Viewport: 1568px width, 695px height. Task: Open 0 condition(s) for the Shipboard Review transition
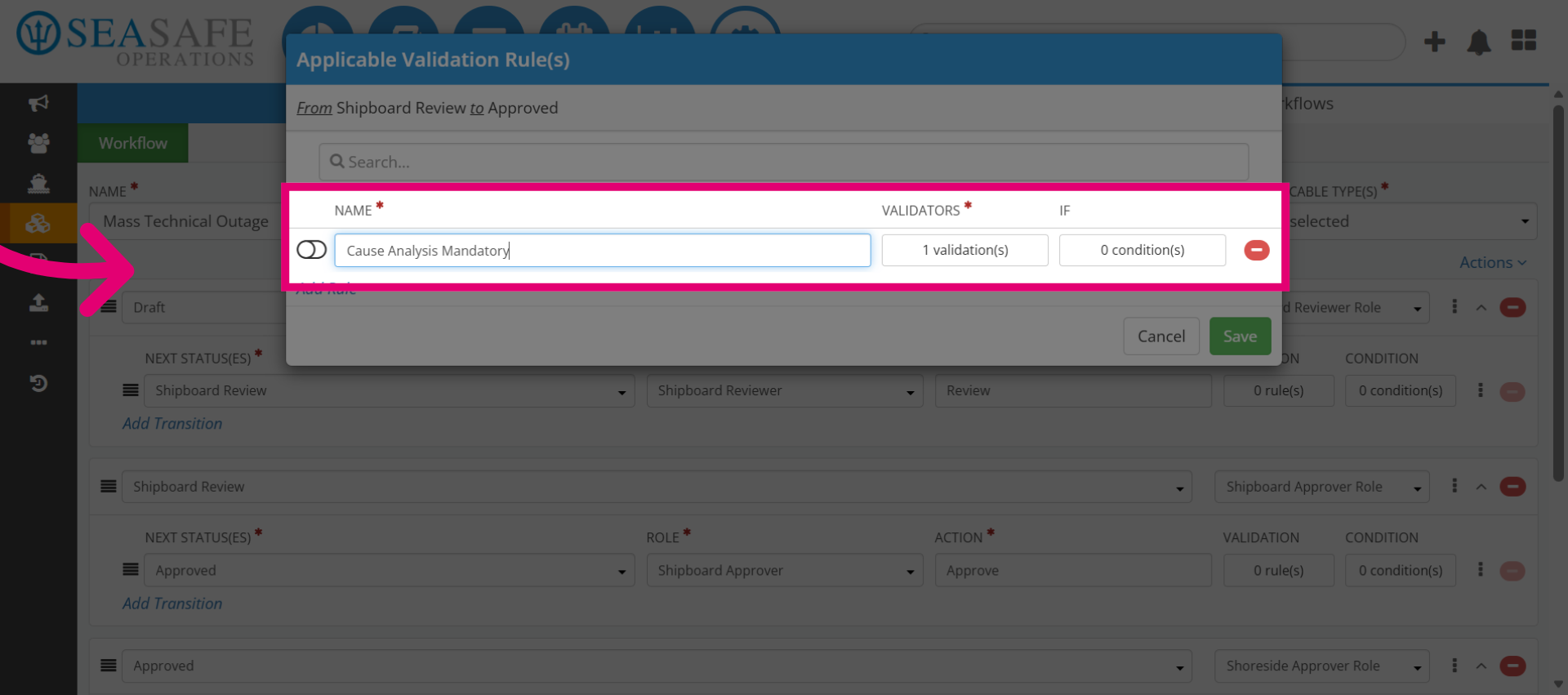(x=1401, y=391)
